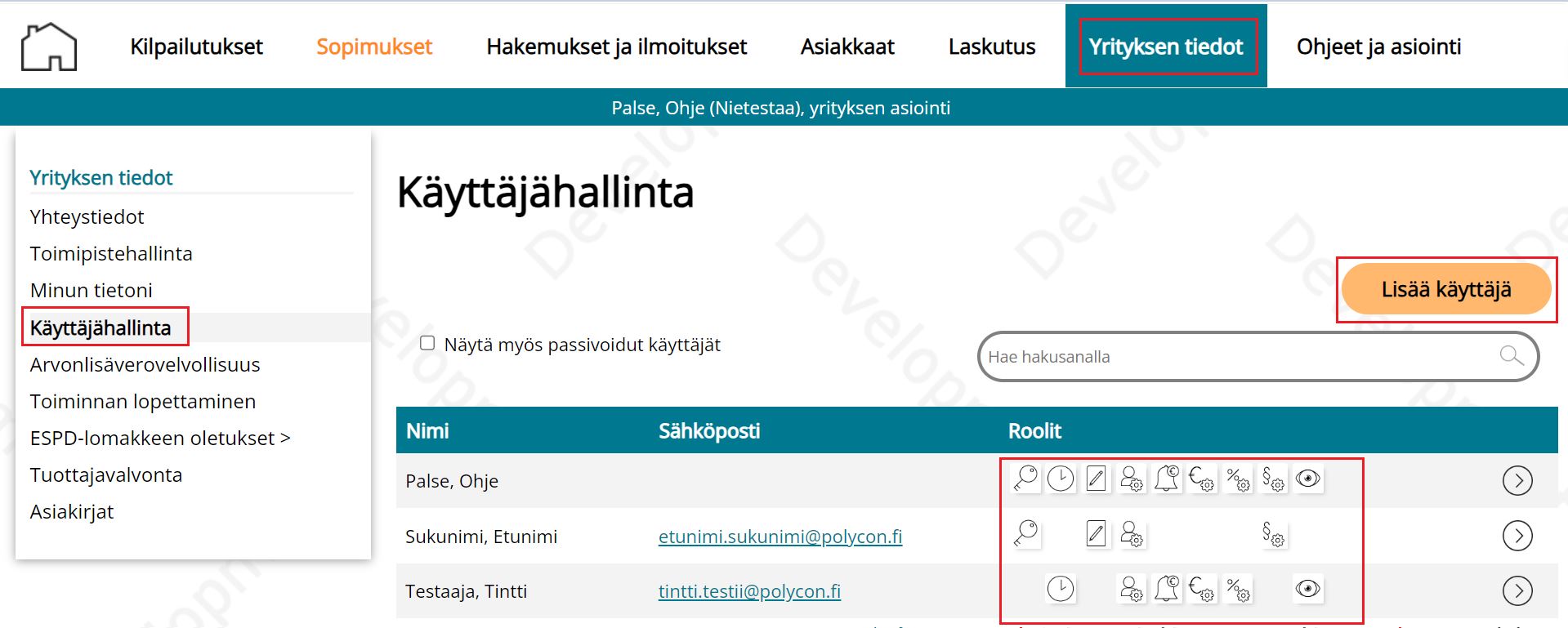Go to Asiakkaat tab
1568x628 pixels.
847,47
